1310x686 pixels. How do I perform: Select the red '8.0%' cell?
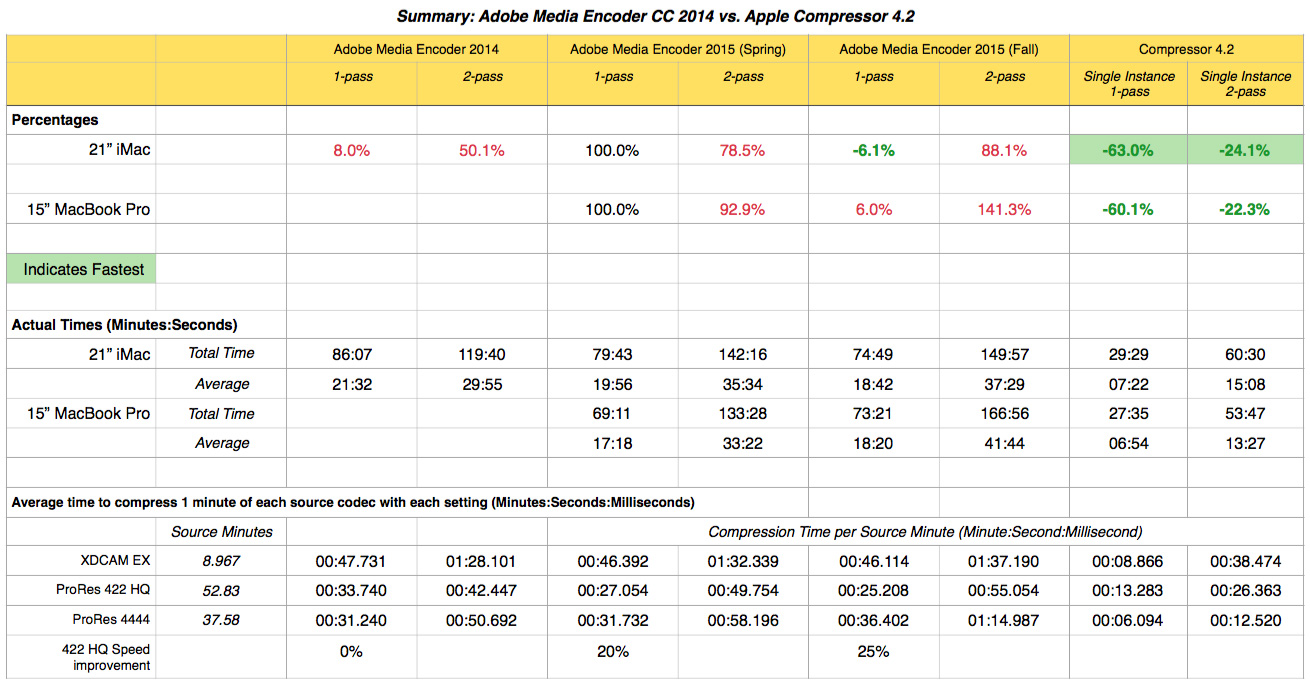(x=351, y=151)
